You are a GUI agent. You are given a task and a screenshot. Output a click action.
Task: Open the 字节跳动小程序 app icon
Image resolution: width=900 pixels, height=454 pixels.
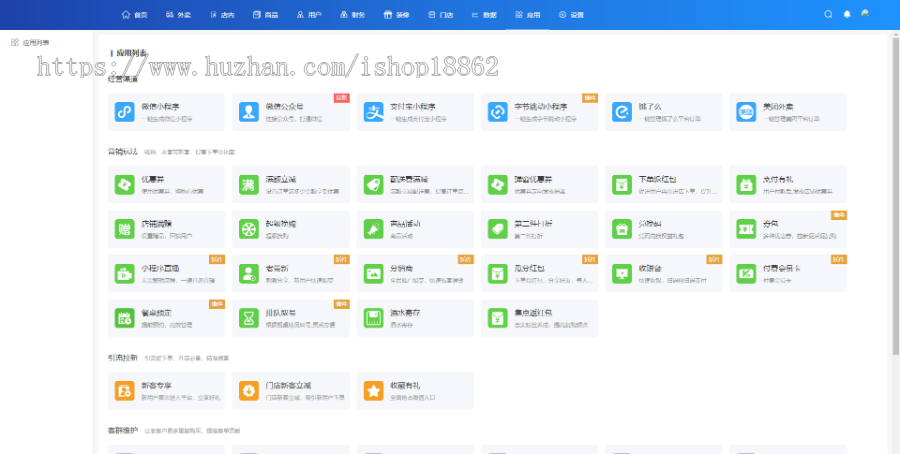point(498,112)
